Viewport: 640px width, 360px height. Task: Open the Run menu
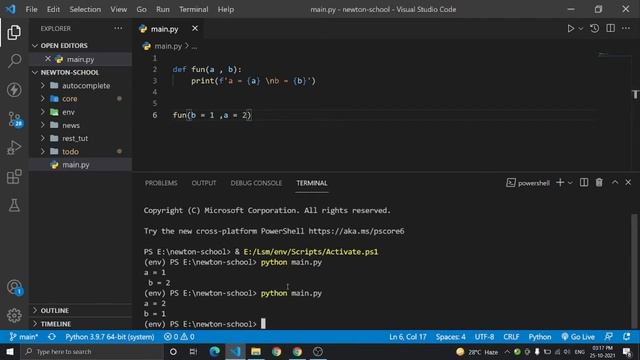click(162, 9)
